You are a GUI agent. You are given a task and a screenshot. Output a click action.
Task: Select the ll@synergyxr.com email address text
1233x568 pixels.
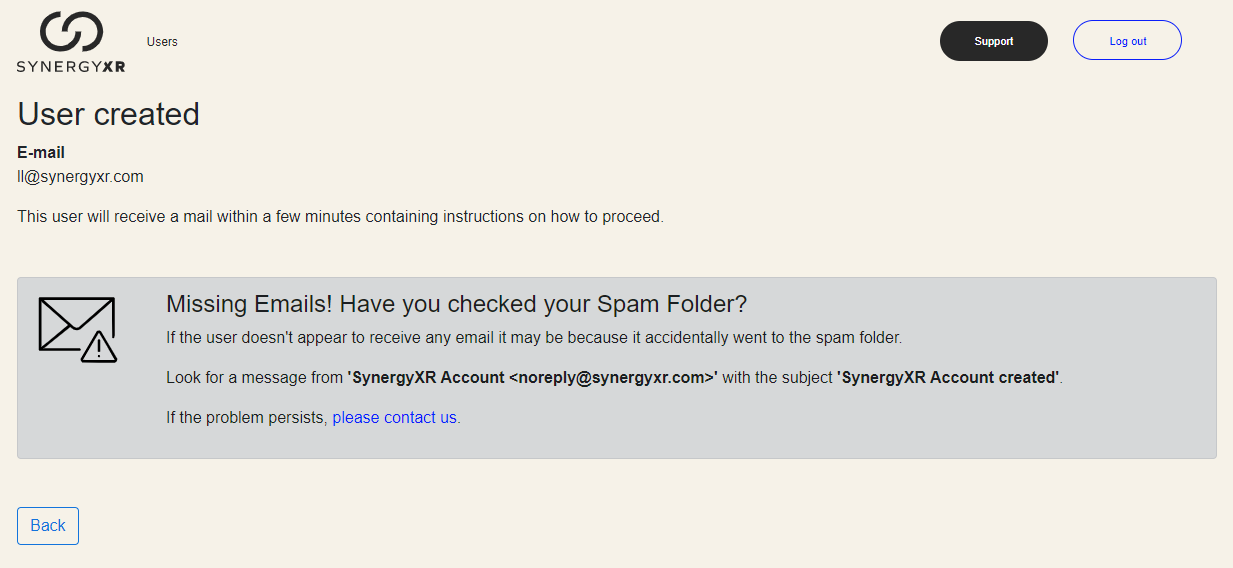(81, 177)
